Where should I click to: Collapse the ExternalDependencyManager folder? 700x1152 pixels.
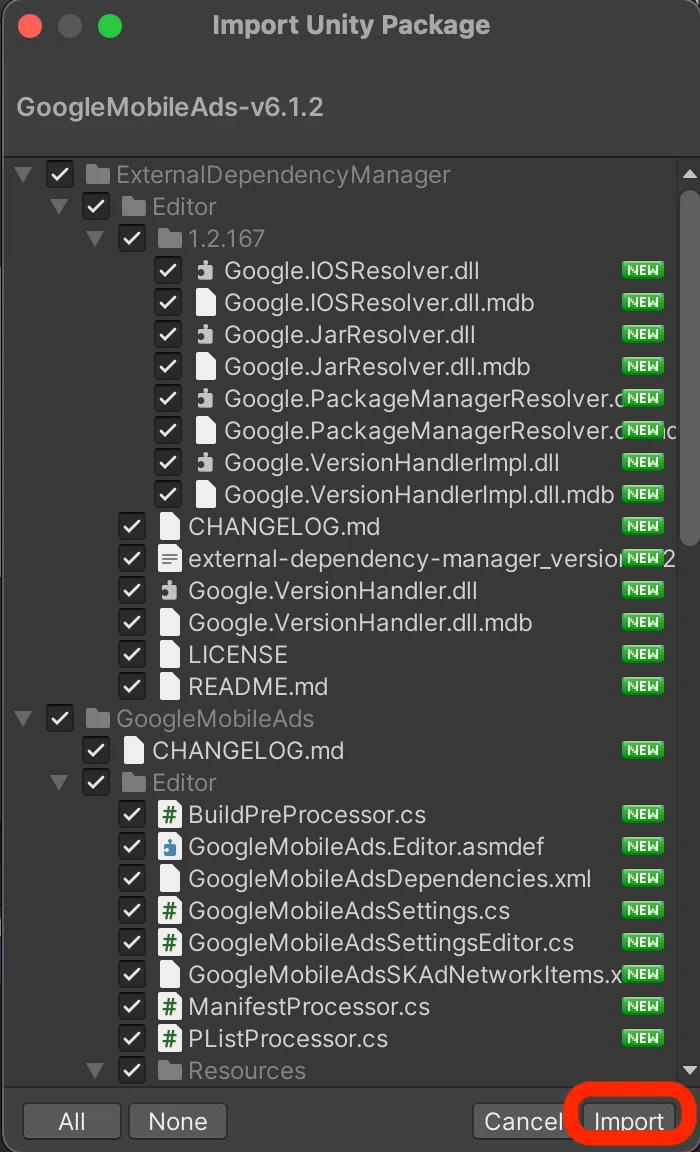[x=24, y=175]
